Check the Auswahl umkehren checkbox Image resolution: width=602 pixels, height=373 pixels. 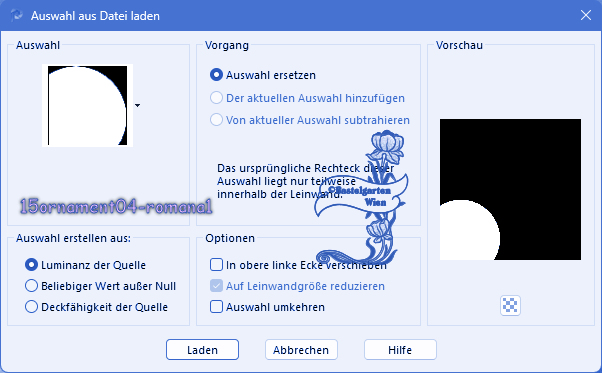216,307
